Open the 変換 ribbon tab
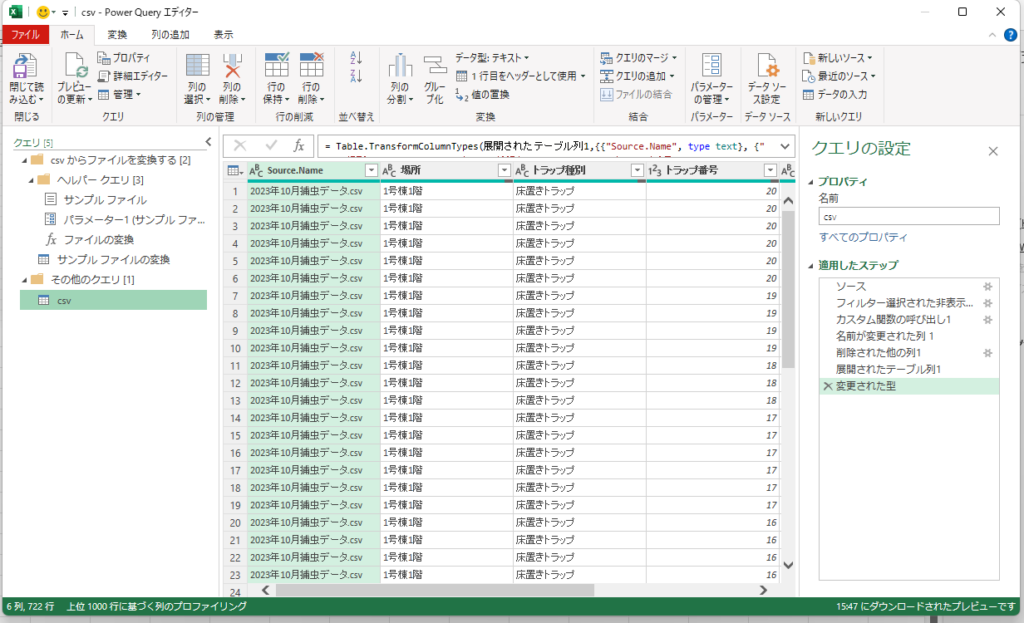Viewport: 1024px width, 623px height. pos(117,34)
